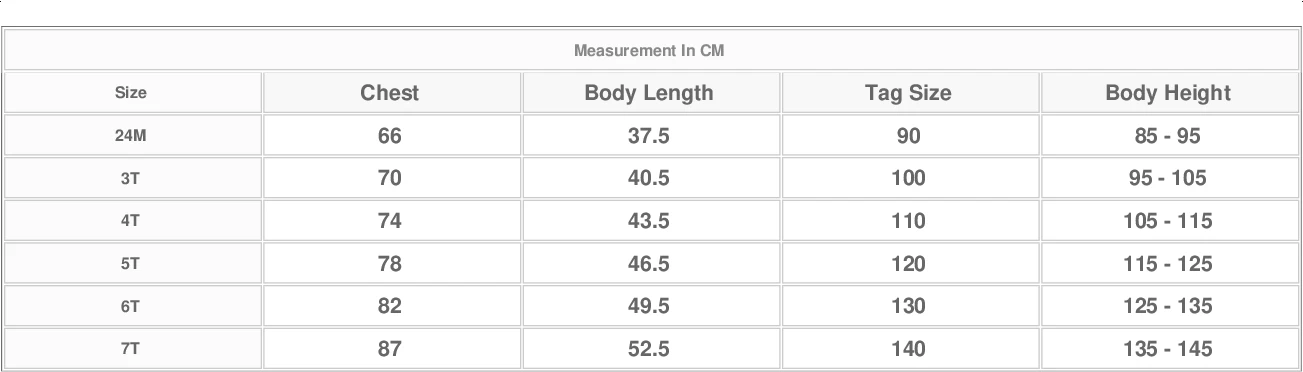This screenshot has width=1303, height=372.
Task: Select the Body Height column header
Action: coord(1168,93)
